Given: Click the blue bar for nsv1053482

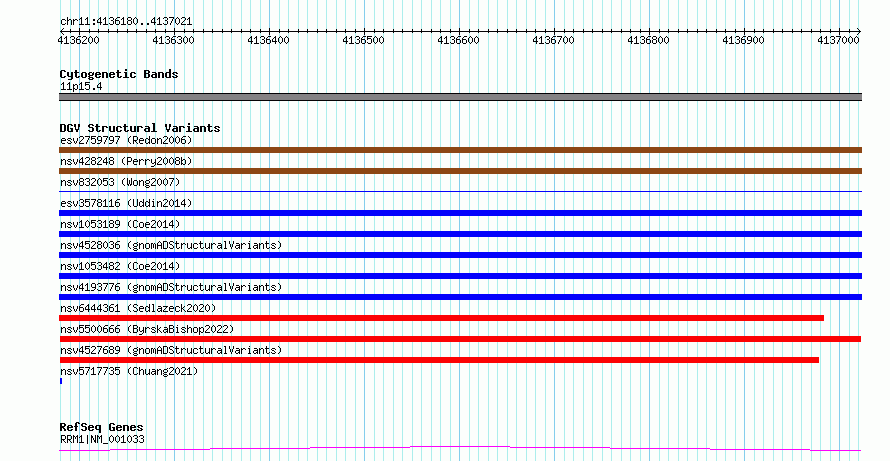Looking at the screenshot, I should 460,276.
